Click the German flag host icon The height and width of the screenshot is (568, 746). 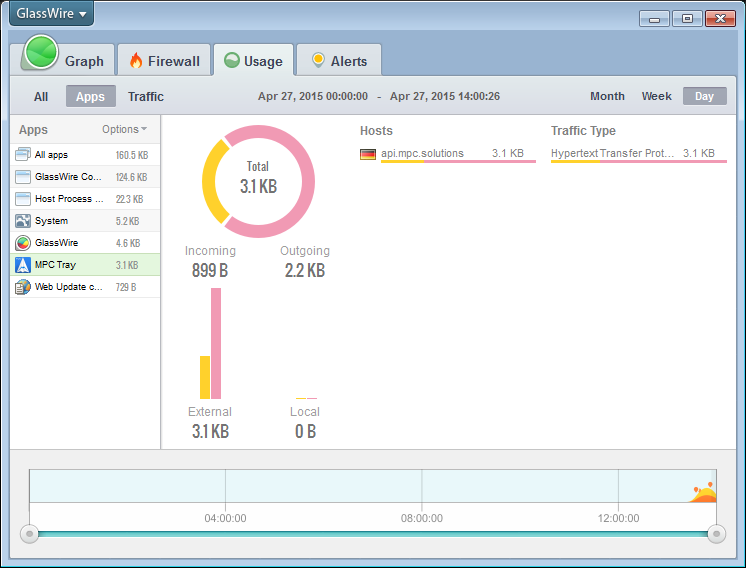click(x=368, y=154)
